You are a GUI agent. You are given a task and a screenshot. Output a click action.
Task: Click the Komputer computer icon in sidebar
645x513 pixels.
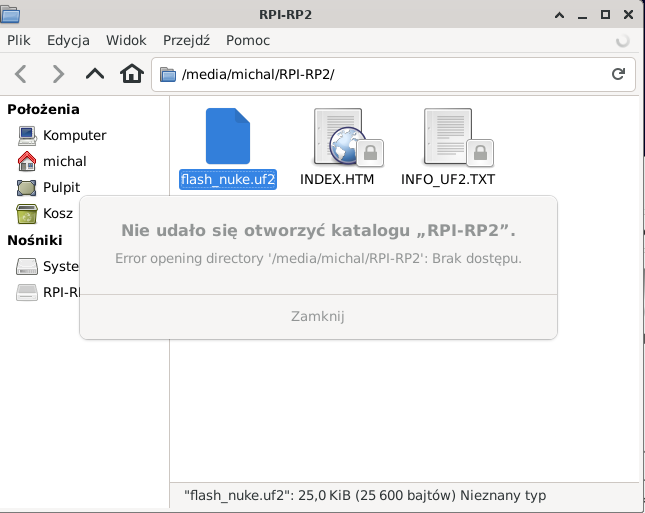click(x=27, y=136)
